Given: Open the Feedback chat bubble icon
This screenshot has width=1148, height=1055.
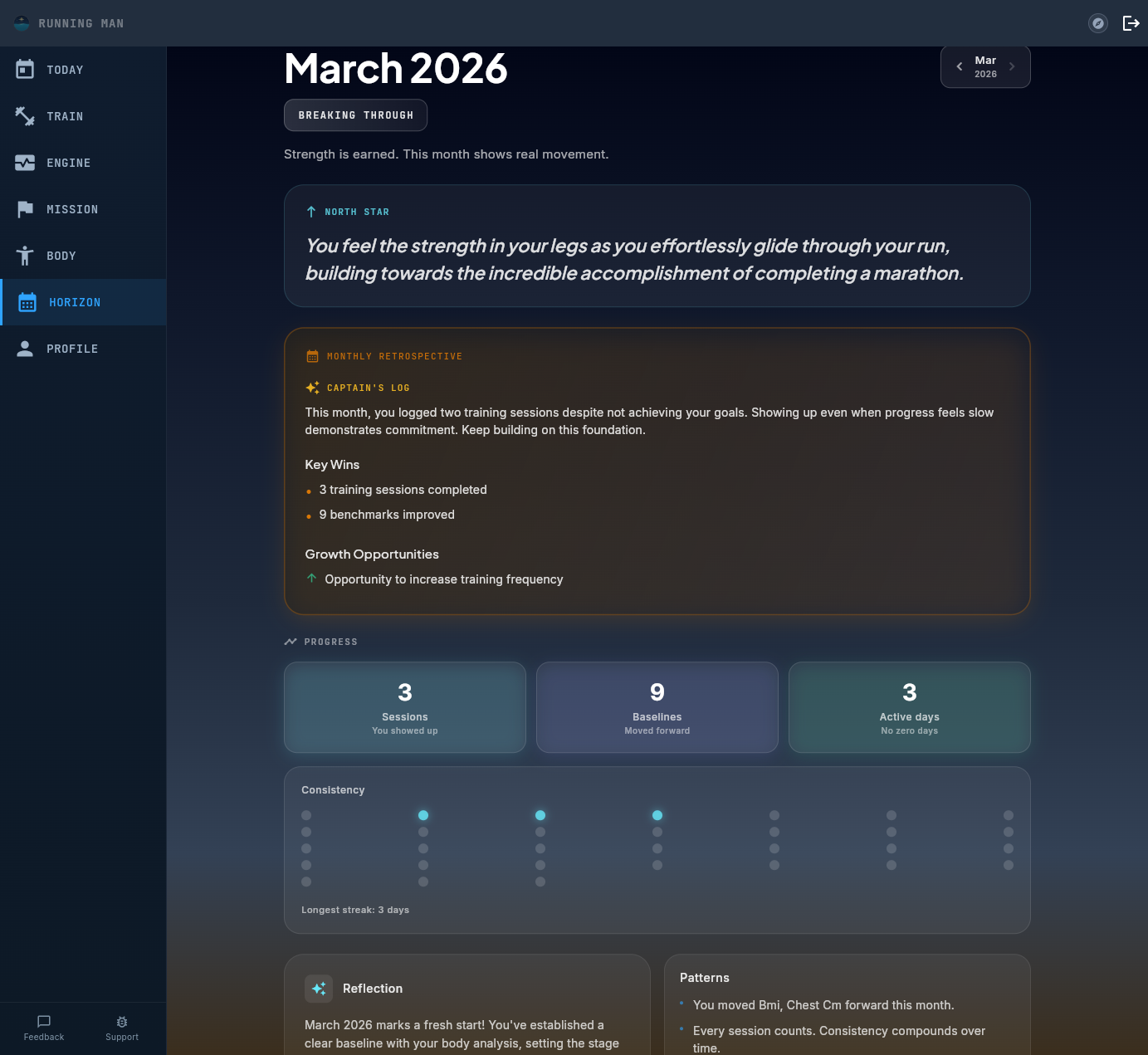Looking at the screenshot, I should pos(43,1022).
